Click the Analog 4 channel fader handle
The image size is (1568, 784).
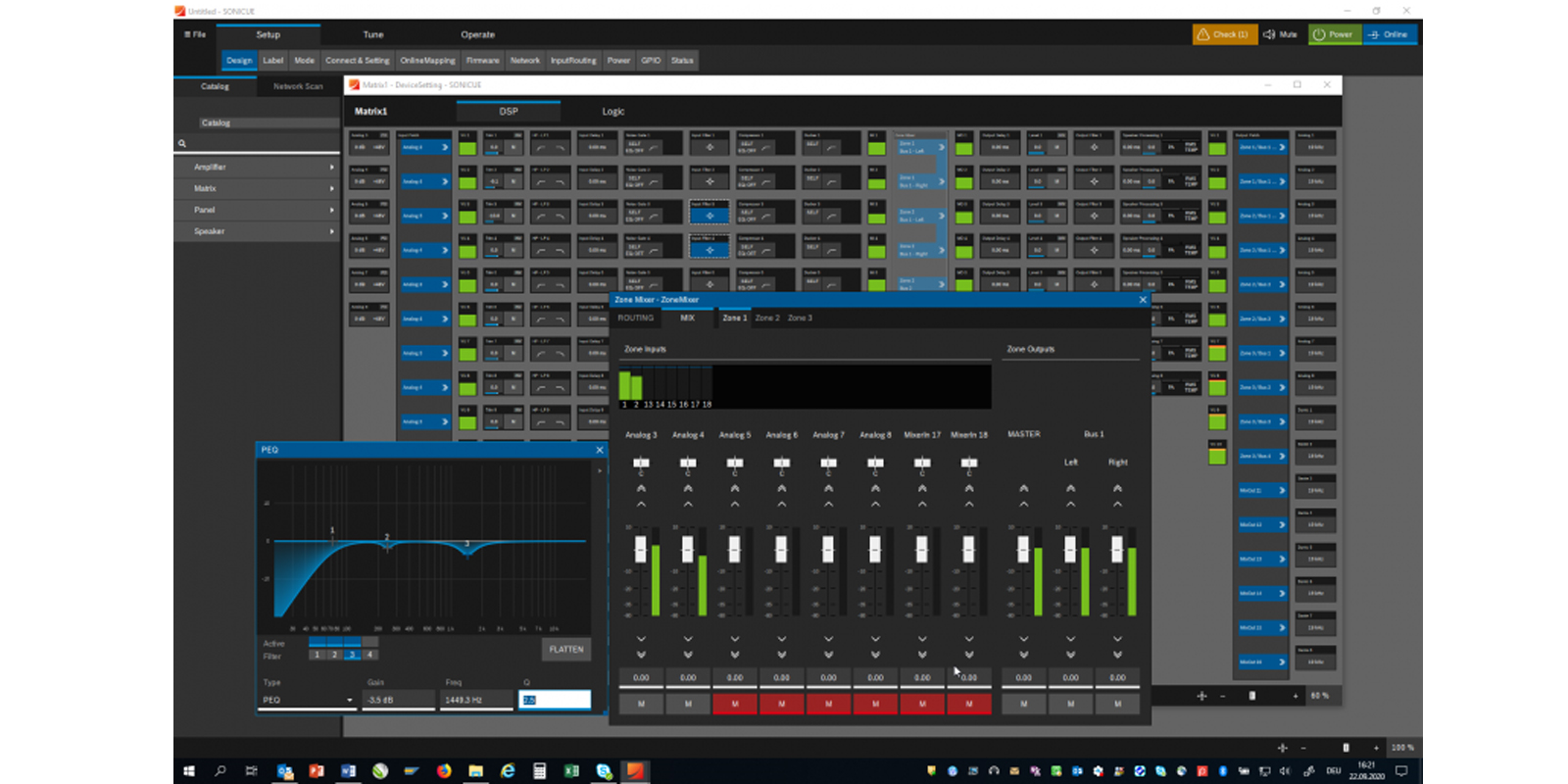(688, 548)
